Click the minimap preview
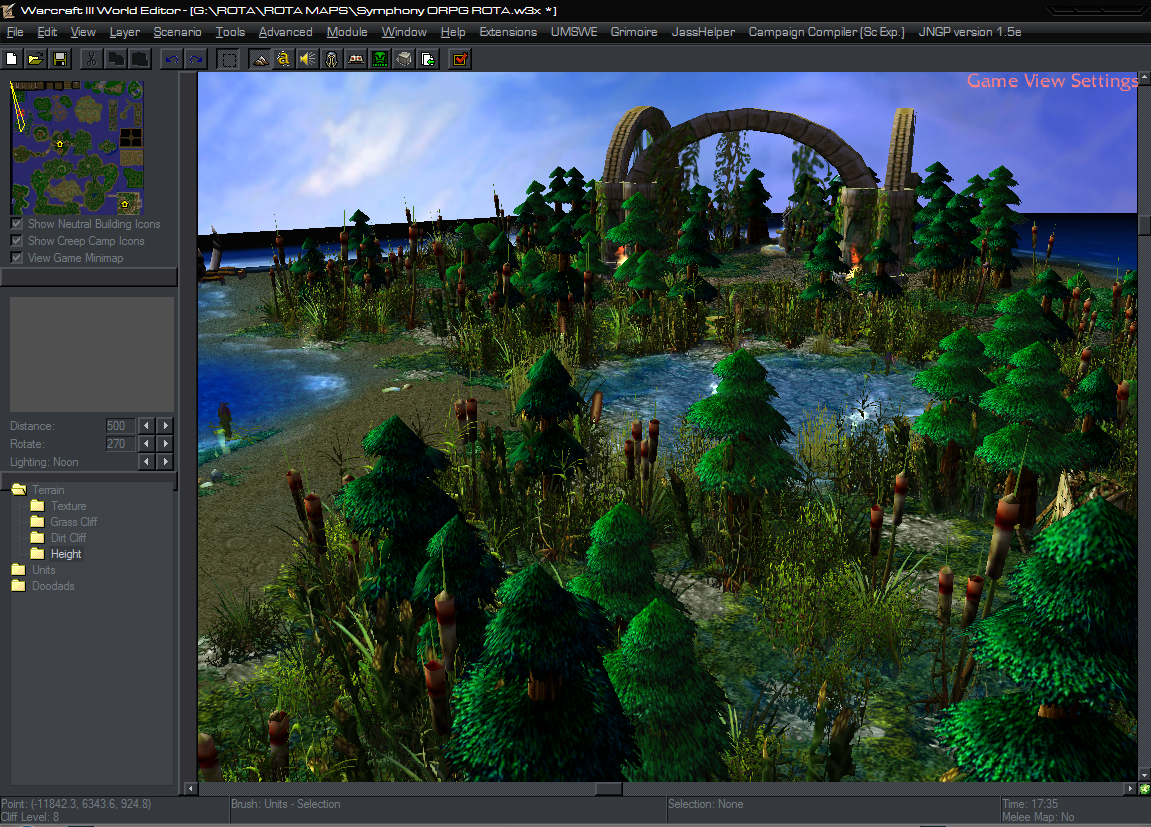This screenshot has height=827, width=1151. pos(77,147)
